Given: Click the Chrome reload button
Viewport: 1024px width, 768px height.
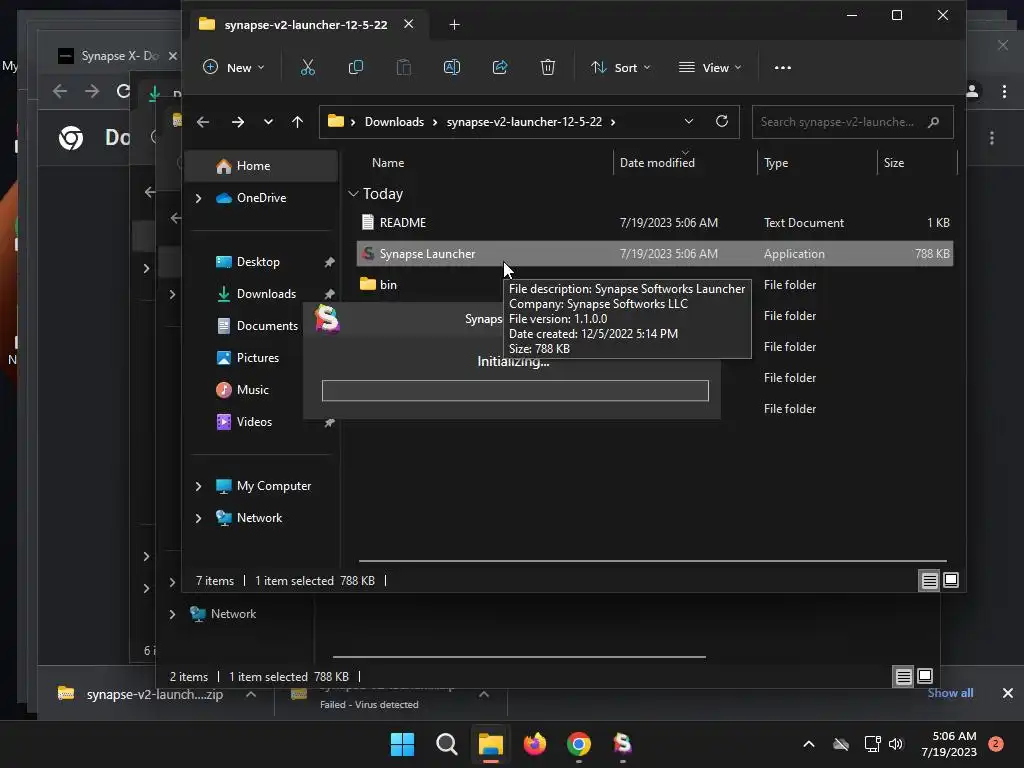Looking at the screenshot, I should click(x=123, y=91).
